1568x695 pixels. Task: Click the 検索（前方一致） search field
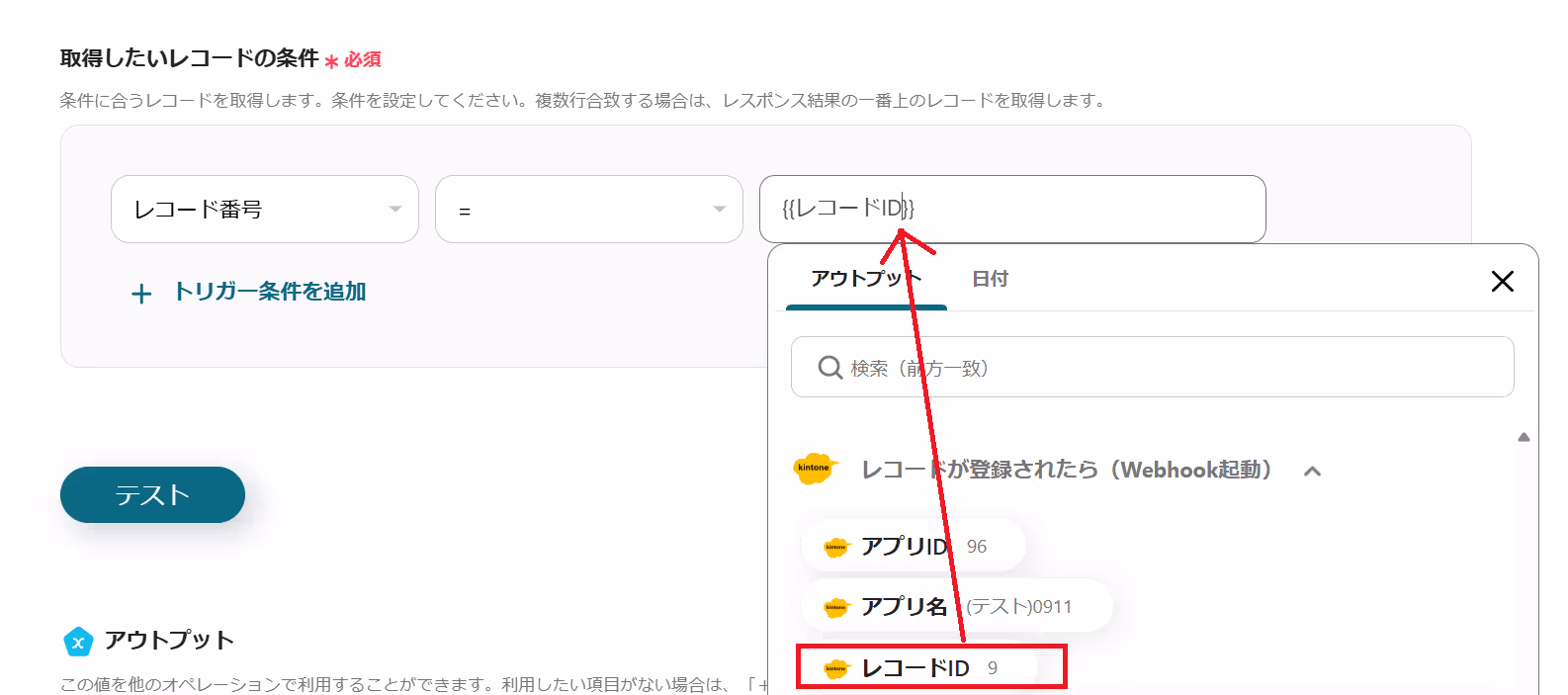1153,367
